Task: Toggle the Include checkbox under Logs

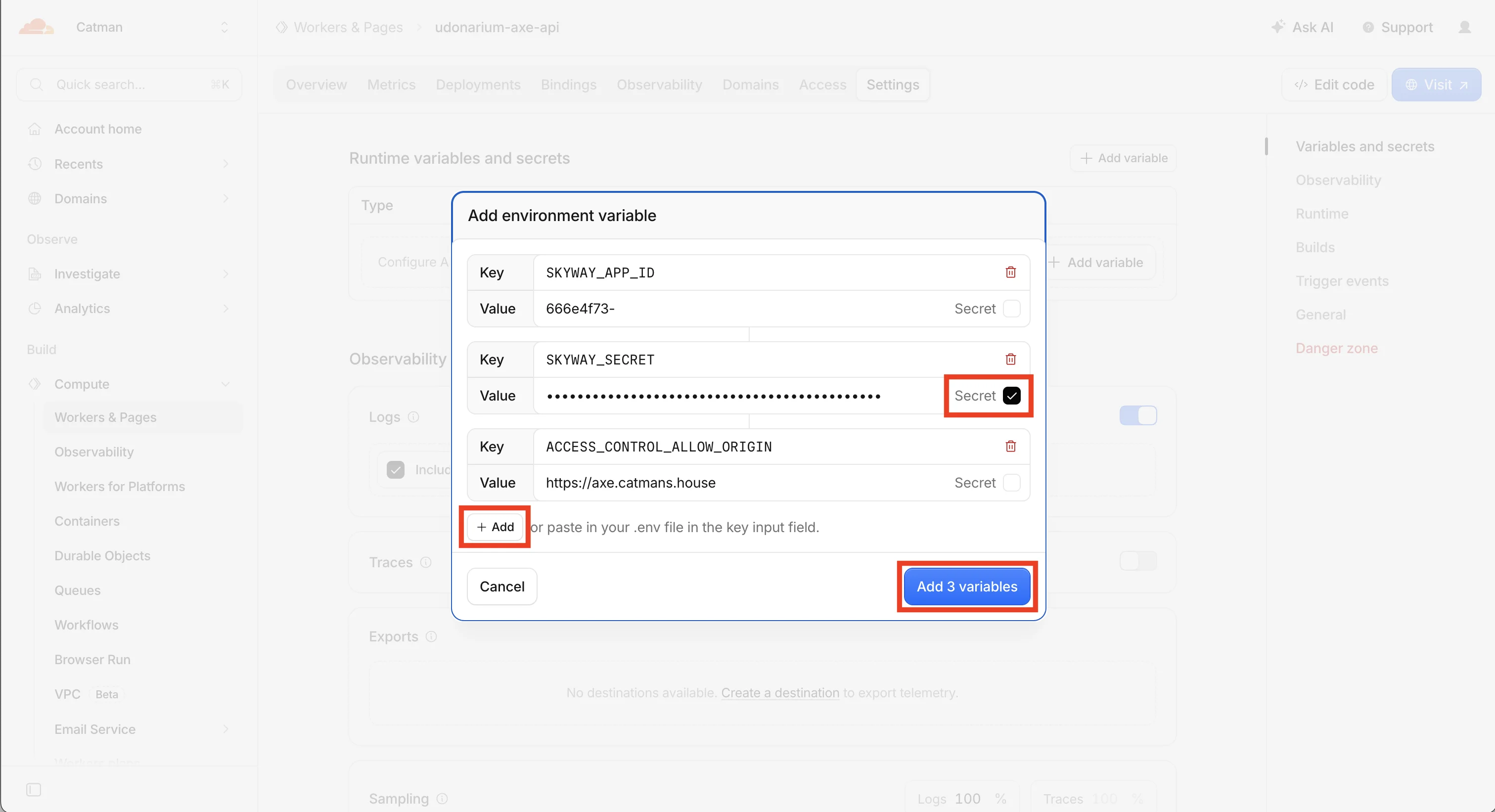Action: point(396,470)
